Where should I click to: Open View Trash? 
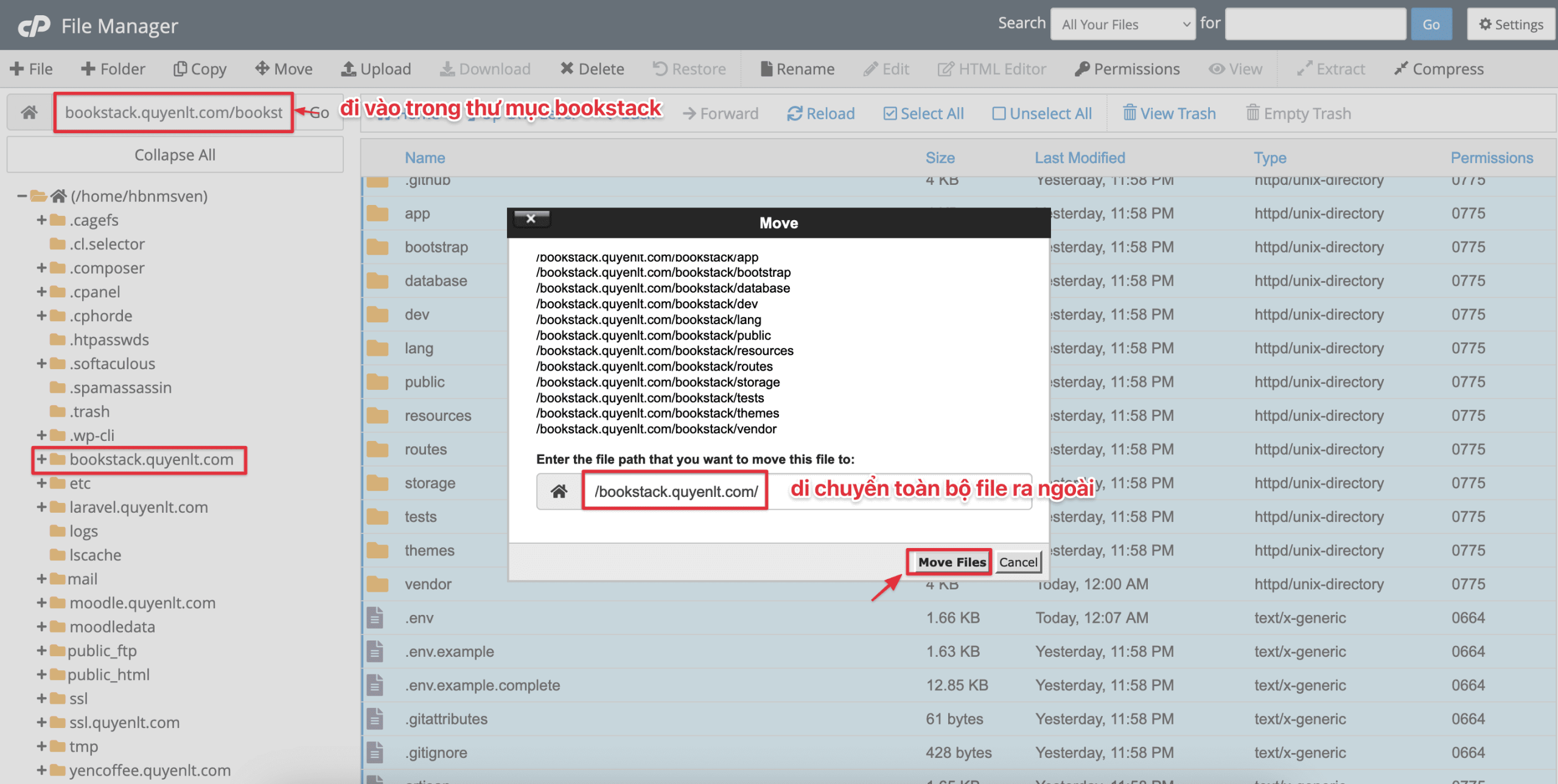1169,114
